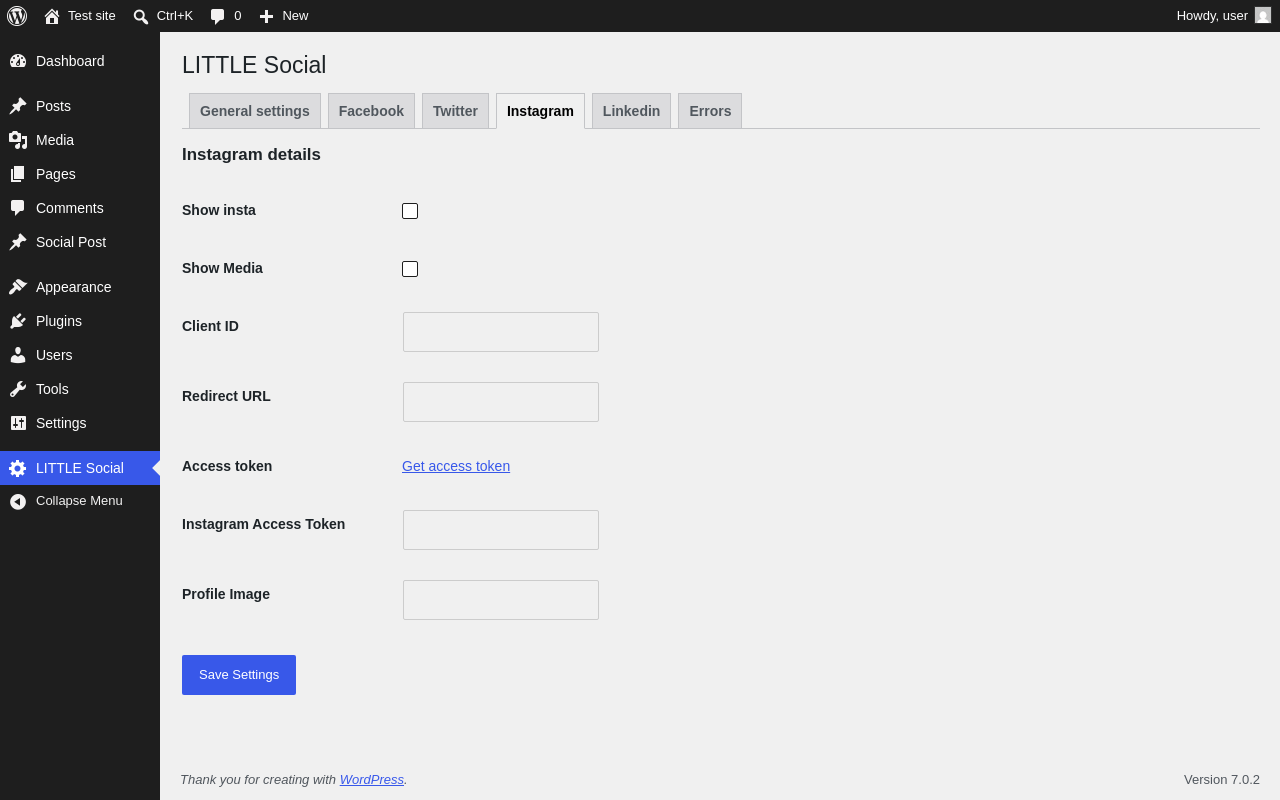Screen dimensions: 1280x800
Task: Click the Plugins plug icon
Action: click(x=18, y=321)
